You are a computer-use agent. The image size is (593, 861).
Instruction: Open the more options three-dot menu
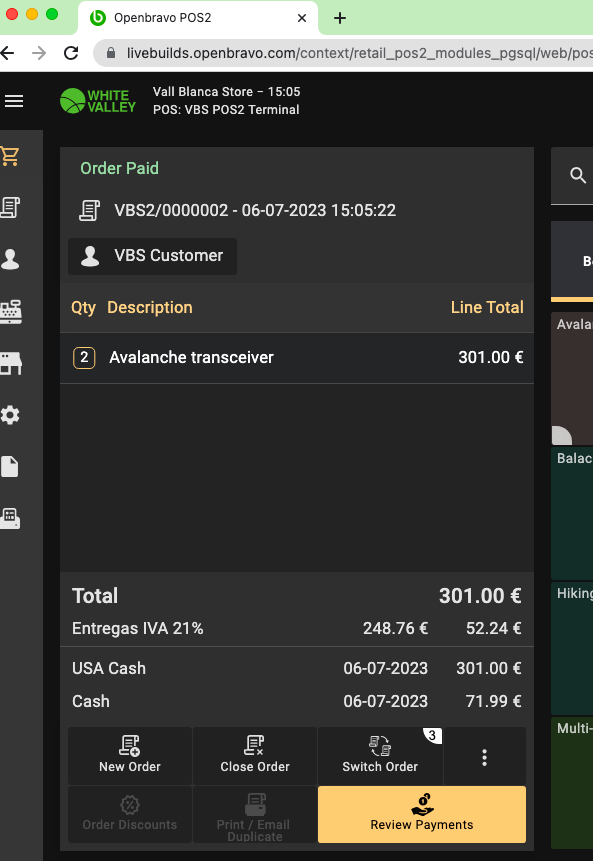tap(484, 757)
